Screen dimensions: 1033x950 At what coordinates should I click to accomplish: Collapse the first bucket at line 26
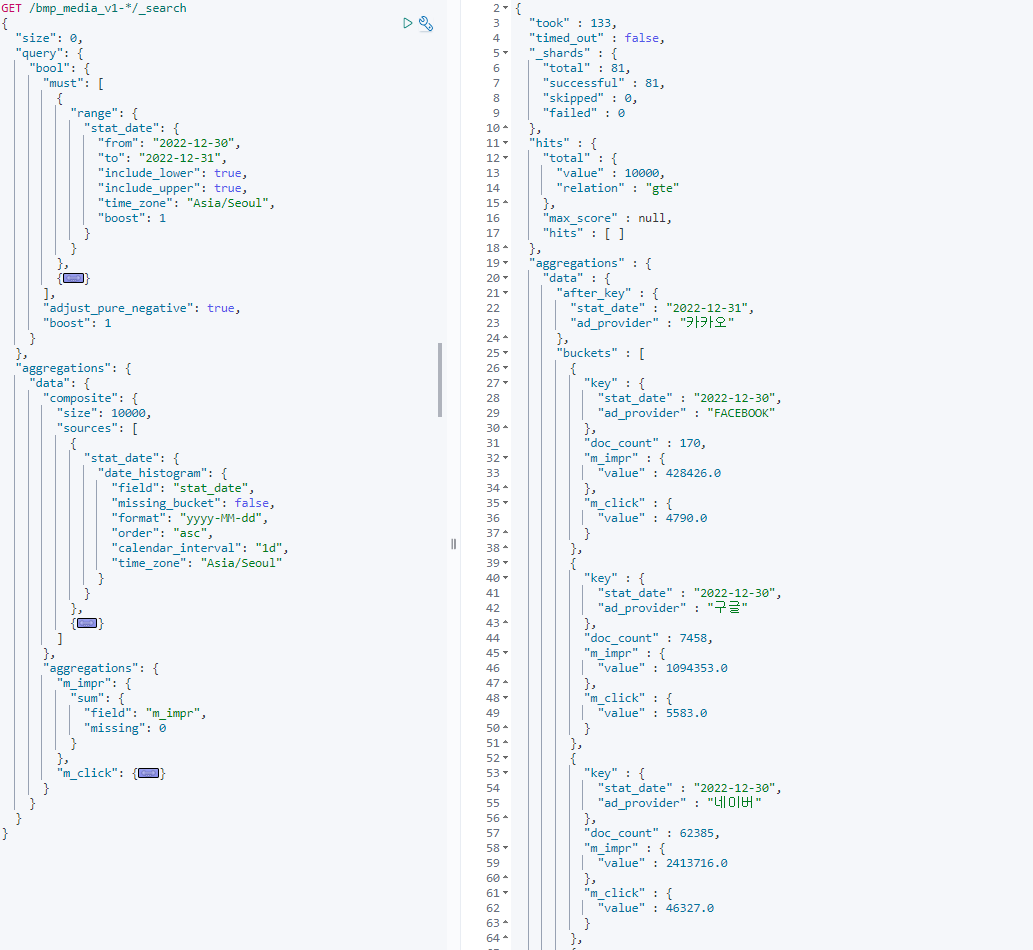tap(505, 368)
